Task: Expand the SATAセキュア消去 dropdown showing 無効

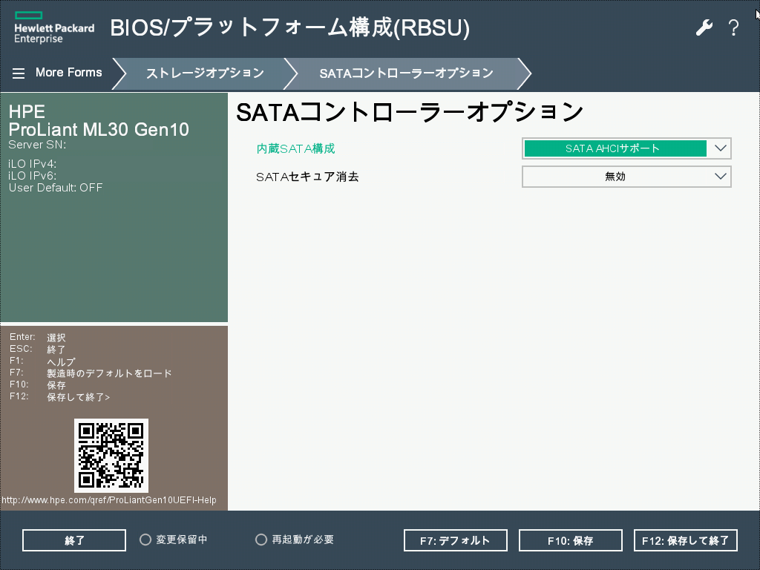Action: coord(626,176)
